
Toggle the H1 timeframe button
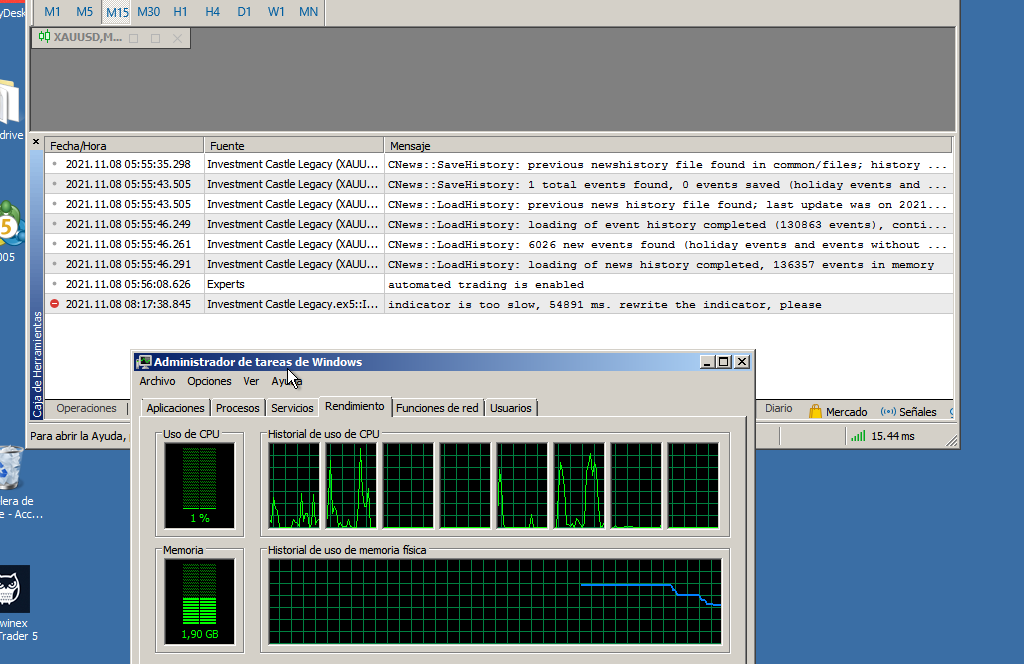tap(180, 12)
